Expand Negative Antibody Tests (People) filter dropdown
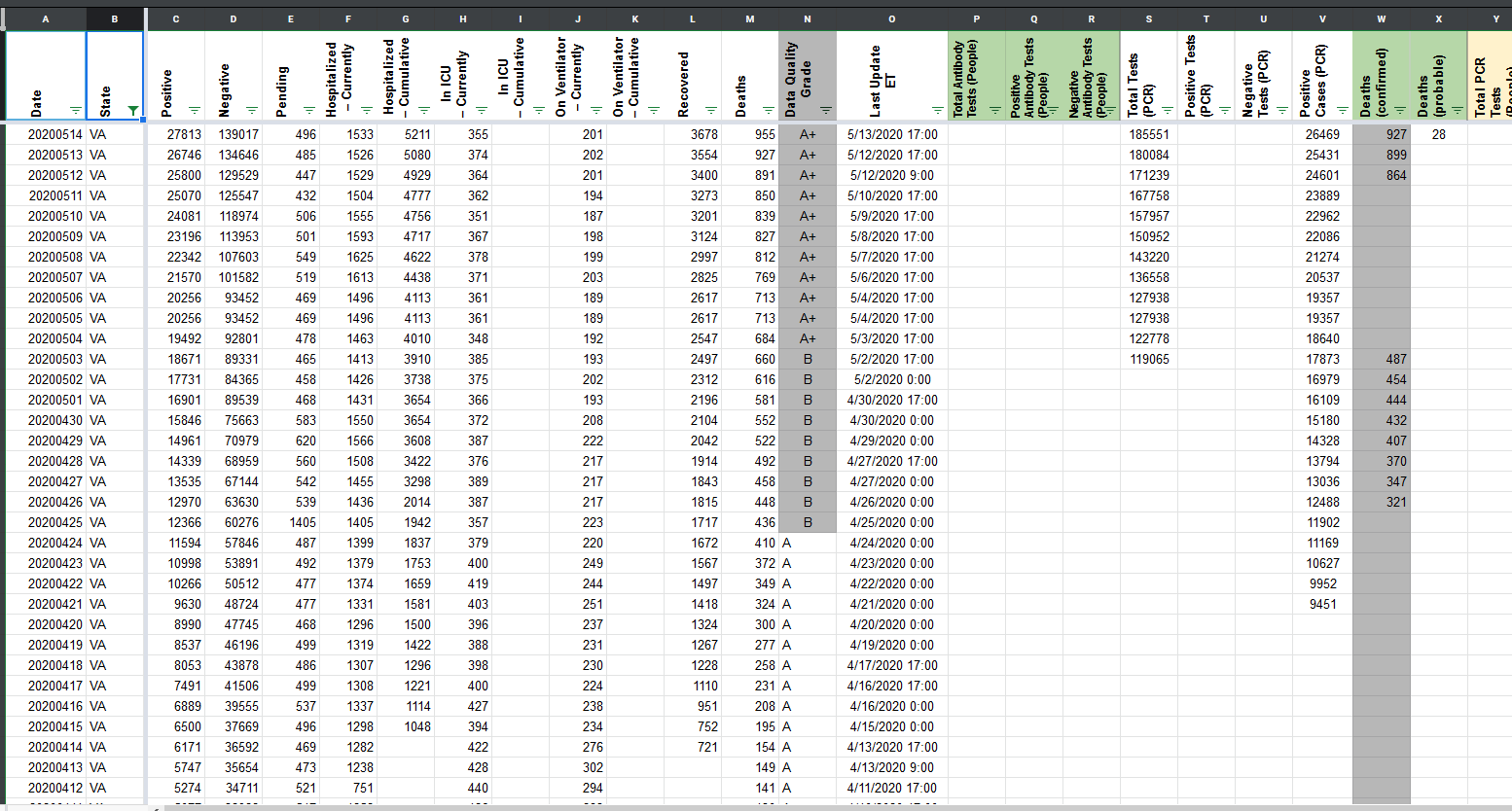Image resolution: width=1512 pixels, height=811 pixels. [1110, 110]
